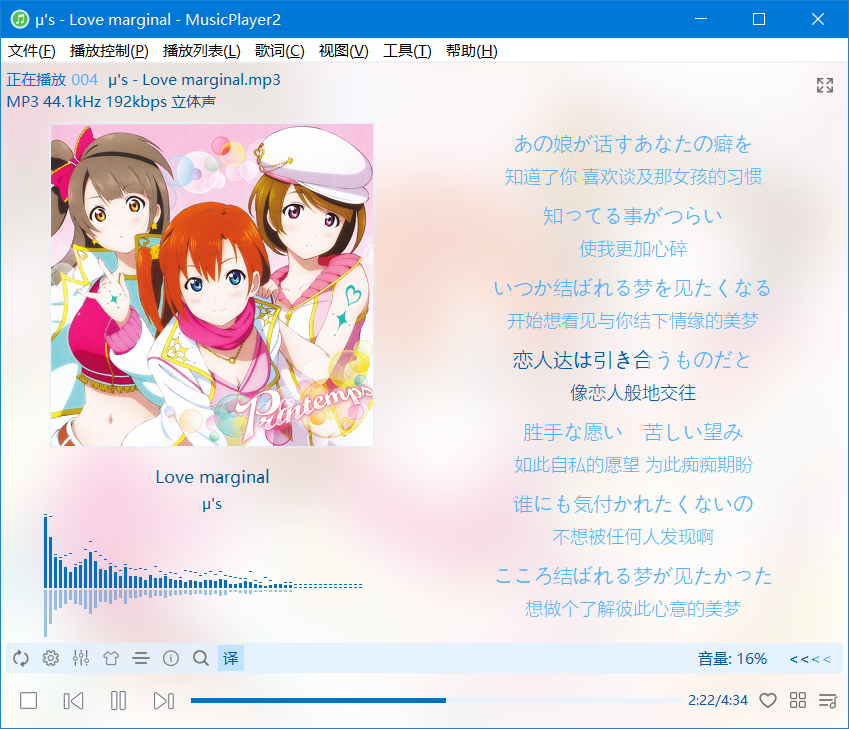849x729 pixels.
Task: Open the 工具(T) menu
Action: [407, 51]
